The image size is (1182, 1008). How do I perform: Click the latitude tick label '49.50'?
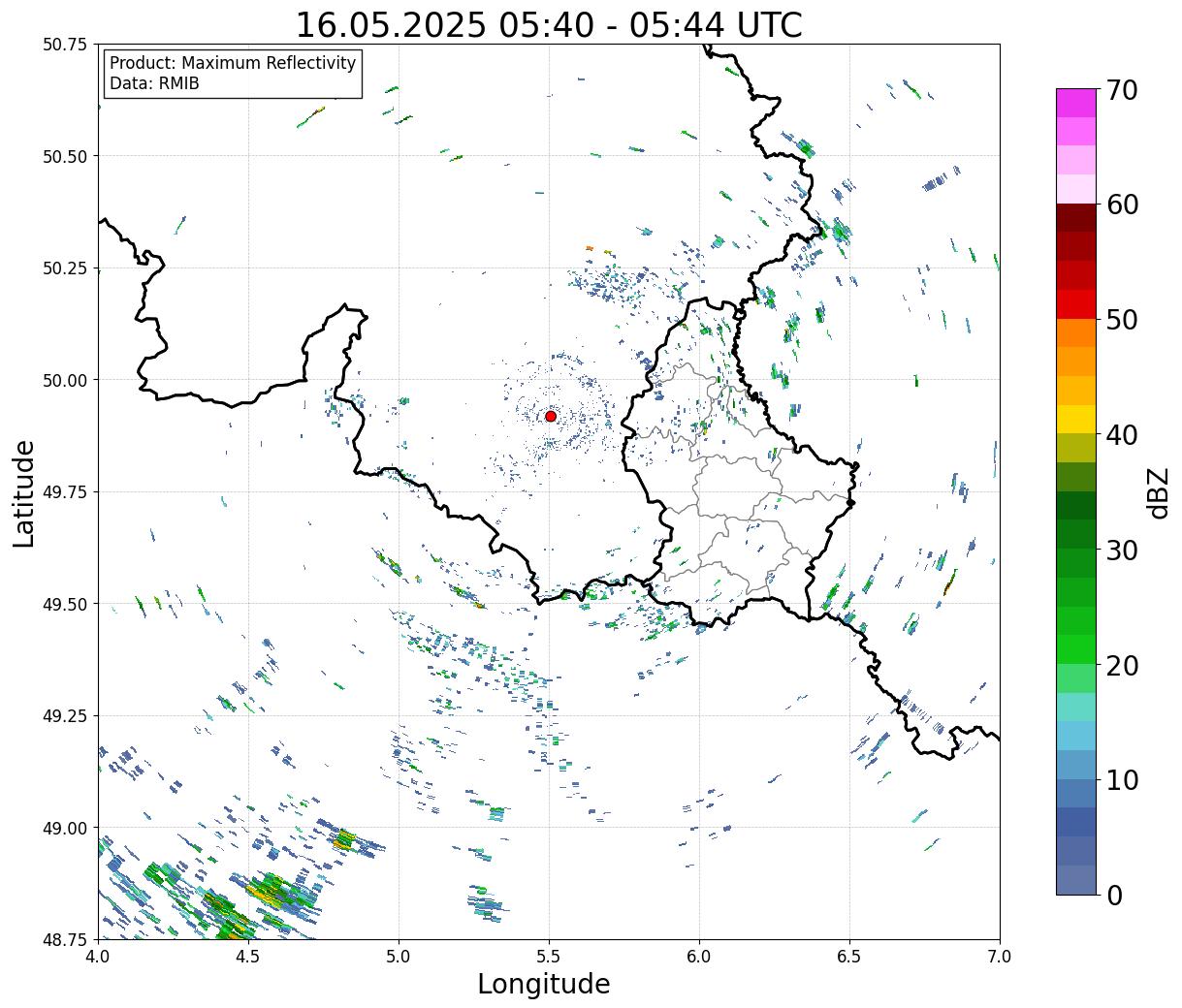tap(65, 604)
